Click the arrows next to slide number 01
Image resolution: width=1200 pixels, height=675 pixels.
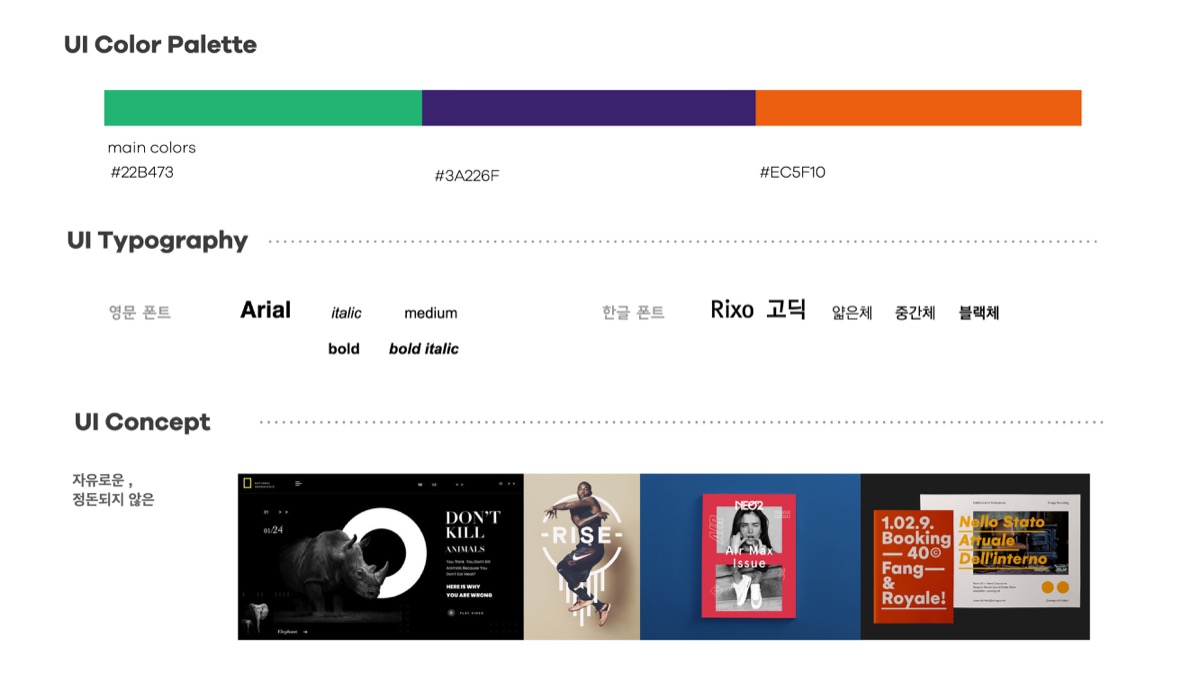[x=284, y=511]
